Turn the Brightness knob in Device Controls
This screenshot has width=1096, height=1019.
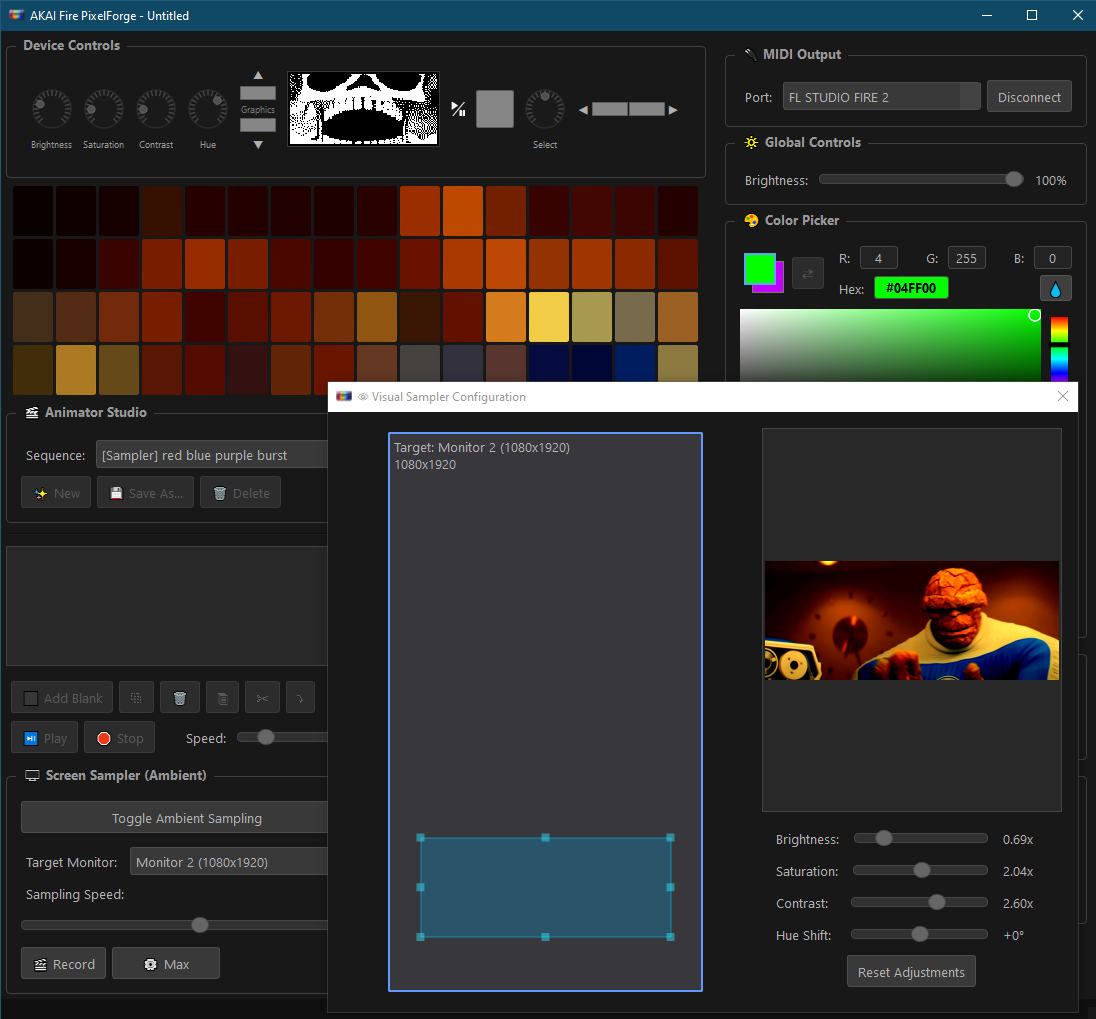(x=52, y=109)
